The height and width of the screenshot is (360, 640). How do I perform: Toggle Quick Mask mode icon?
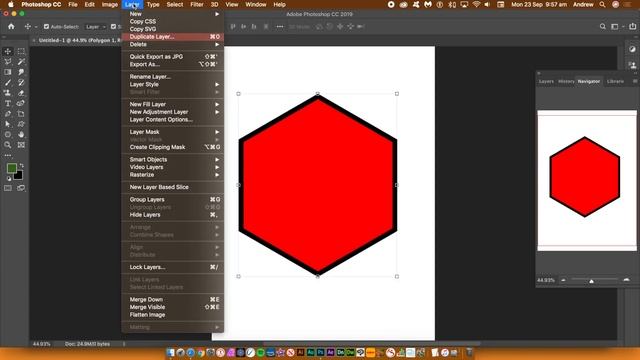(8, 188)
